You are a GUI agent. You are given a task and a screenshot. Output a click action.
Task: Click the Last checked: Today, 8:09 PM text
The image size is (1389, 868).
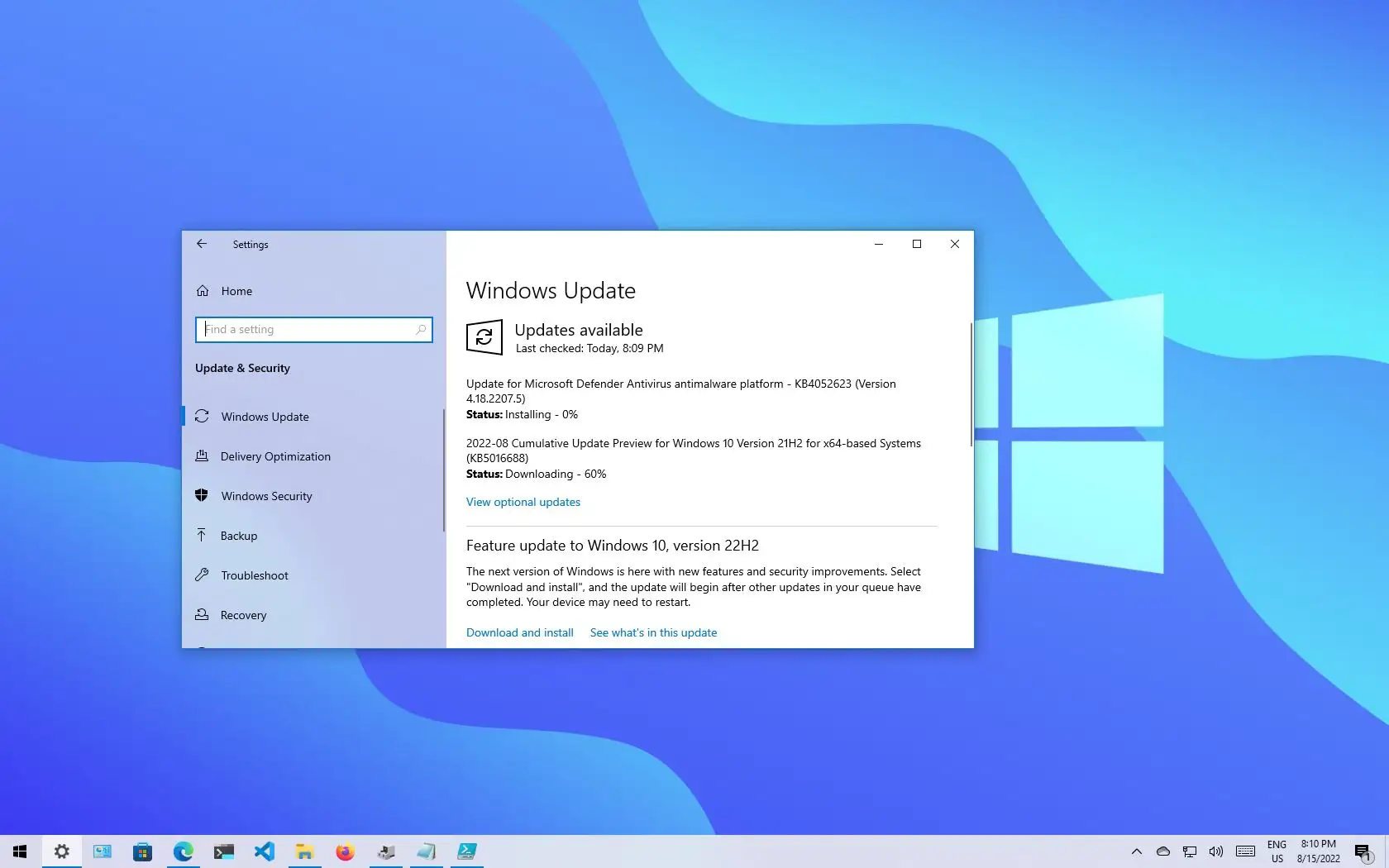[589, 348]
